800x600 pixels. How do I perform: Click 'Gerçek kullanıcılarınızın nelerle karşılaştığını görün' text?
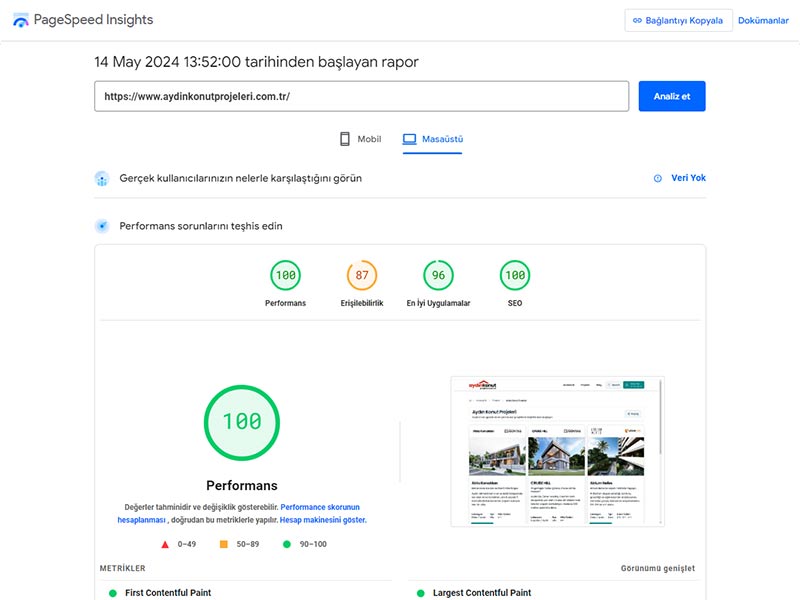240,178
